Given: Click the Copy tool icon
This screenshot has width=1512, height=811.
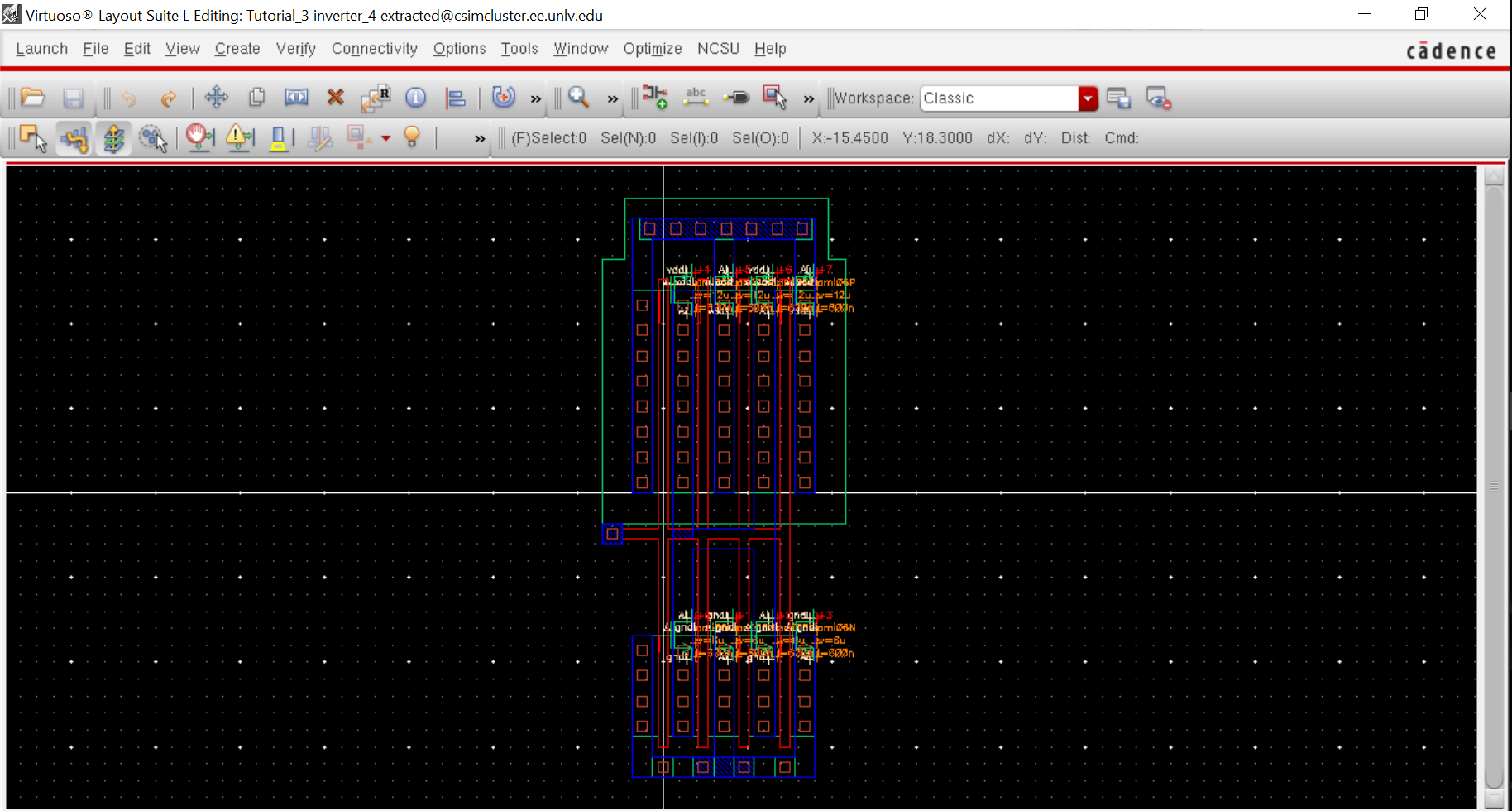Looking at the screenshot, I should point(256,98).
